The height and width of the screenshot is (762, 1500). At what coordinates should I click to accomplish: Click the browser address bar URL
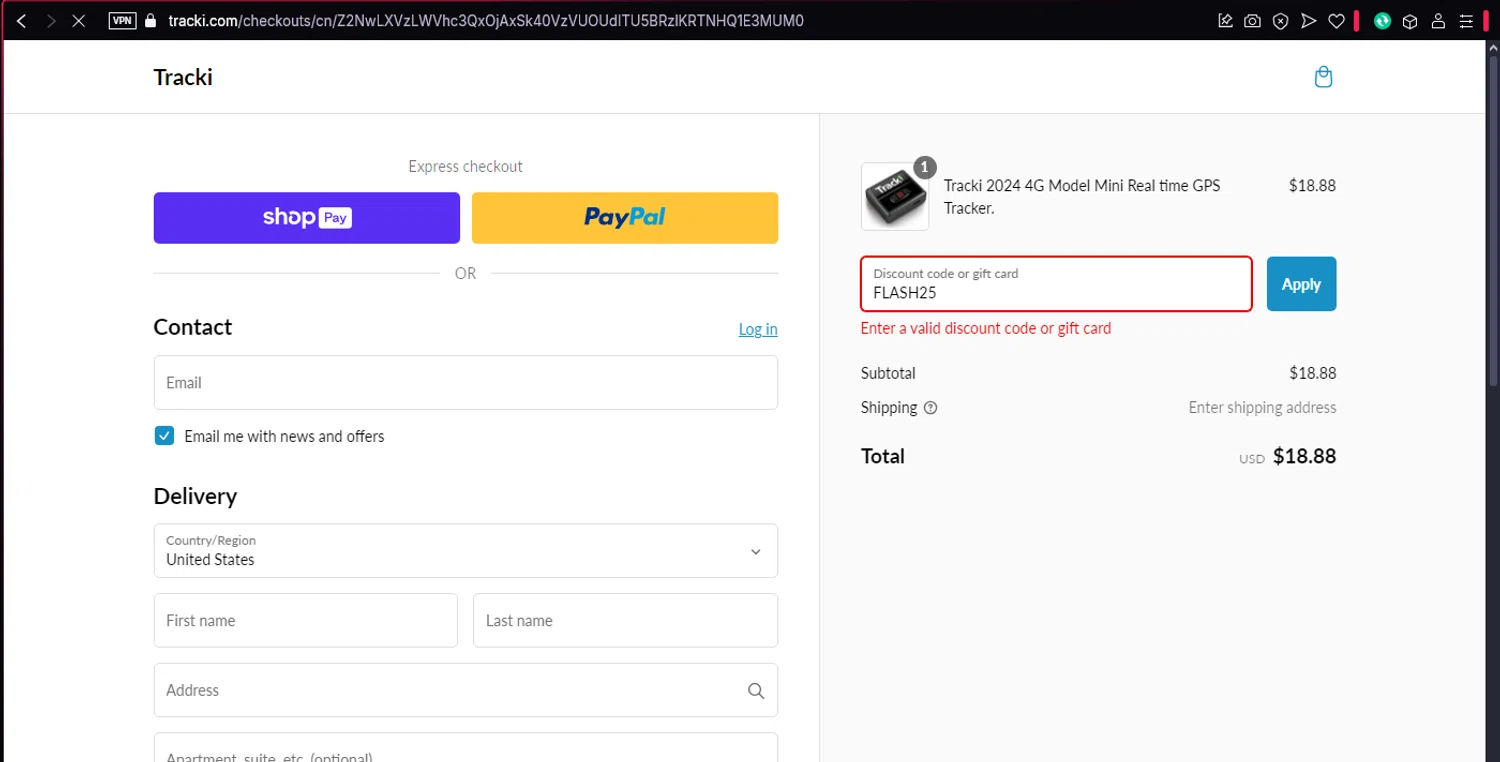[485, 20]
